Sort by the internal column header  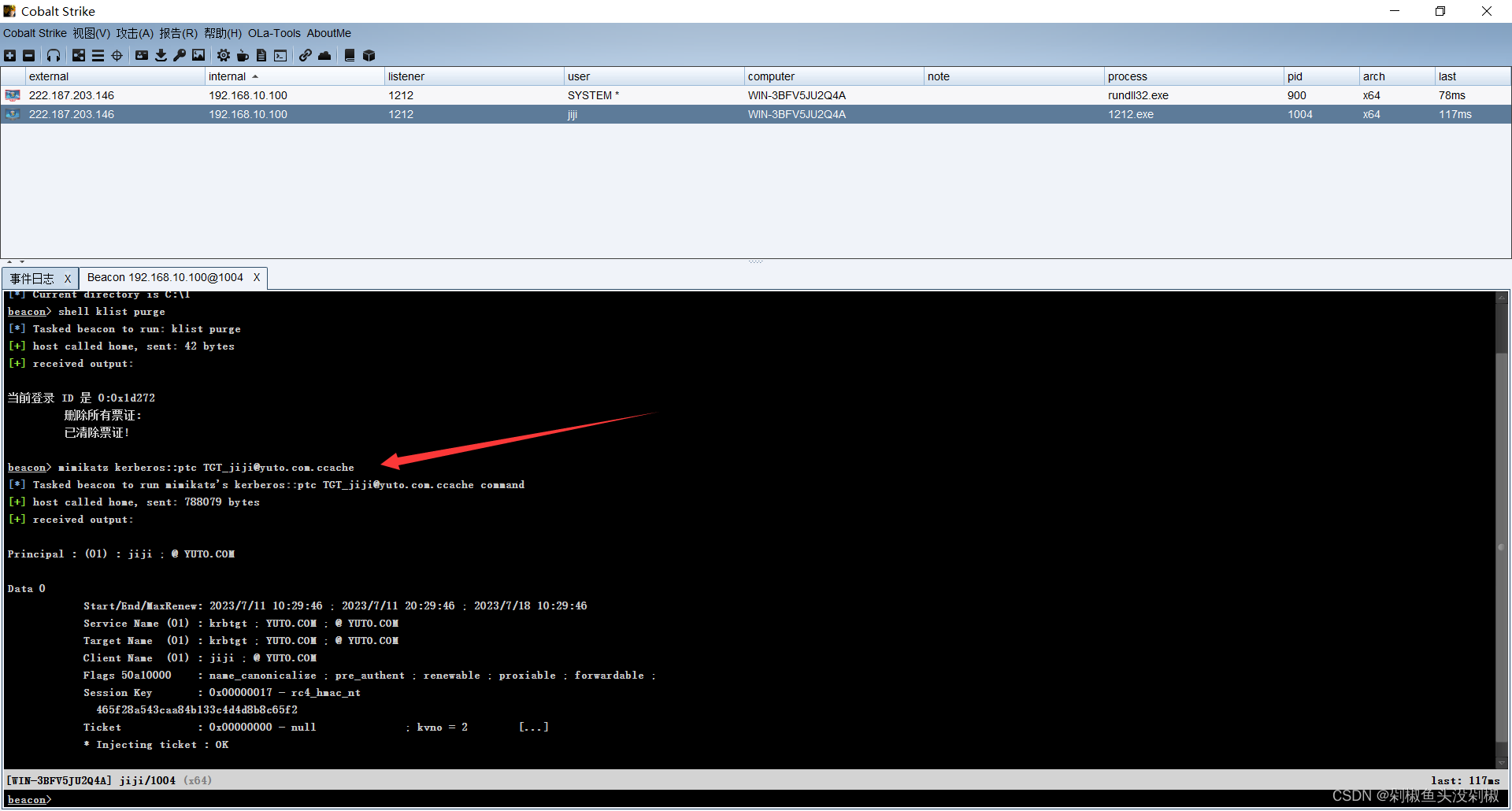pos(295,76)
